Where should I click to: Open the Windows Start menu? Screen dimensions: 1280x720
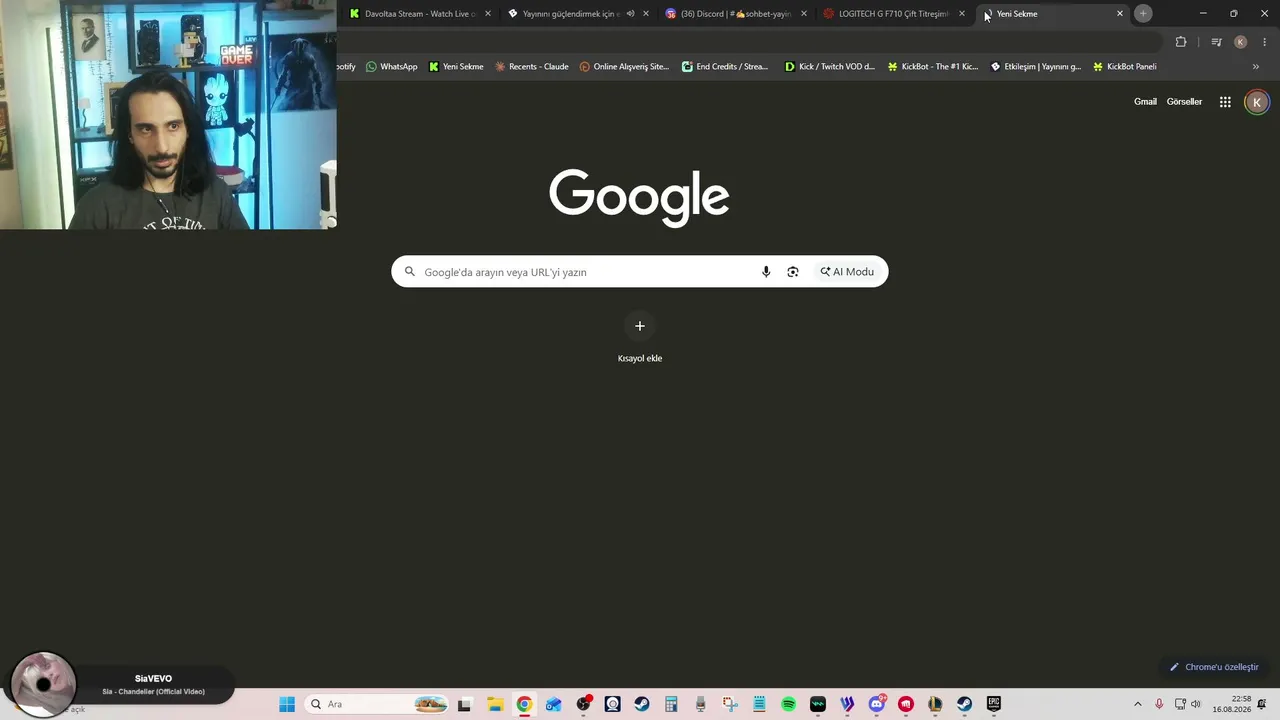(x=287, y=704)
